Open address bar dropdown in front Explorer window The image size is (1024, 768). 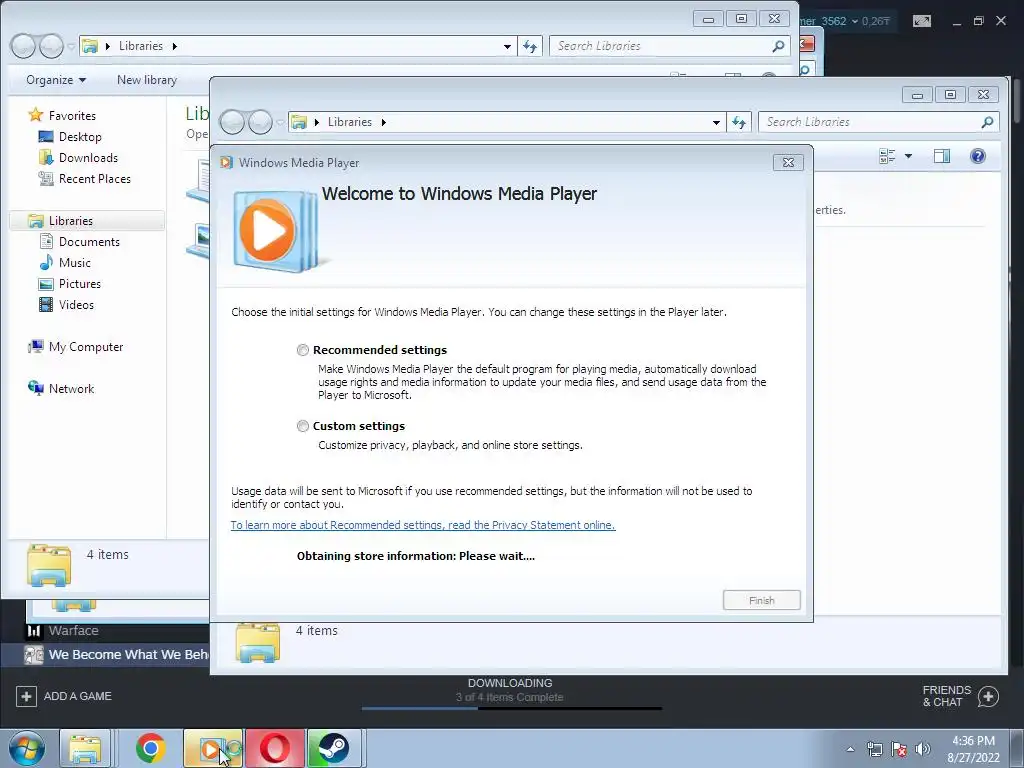pos(716,122)
